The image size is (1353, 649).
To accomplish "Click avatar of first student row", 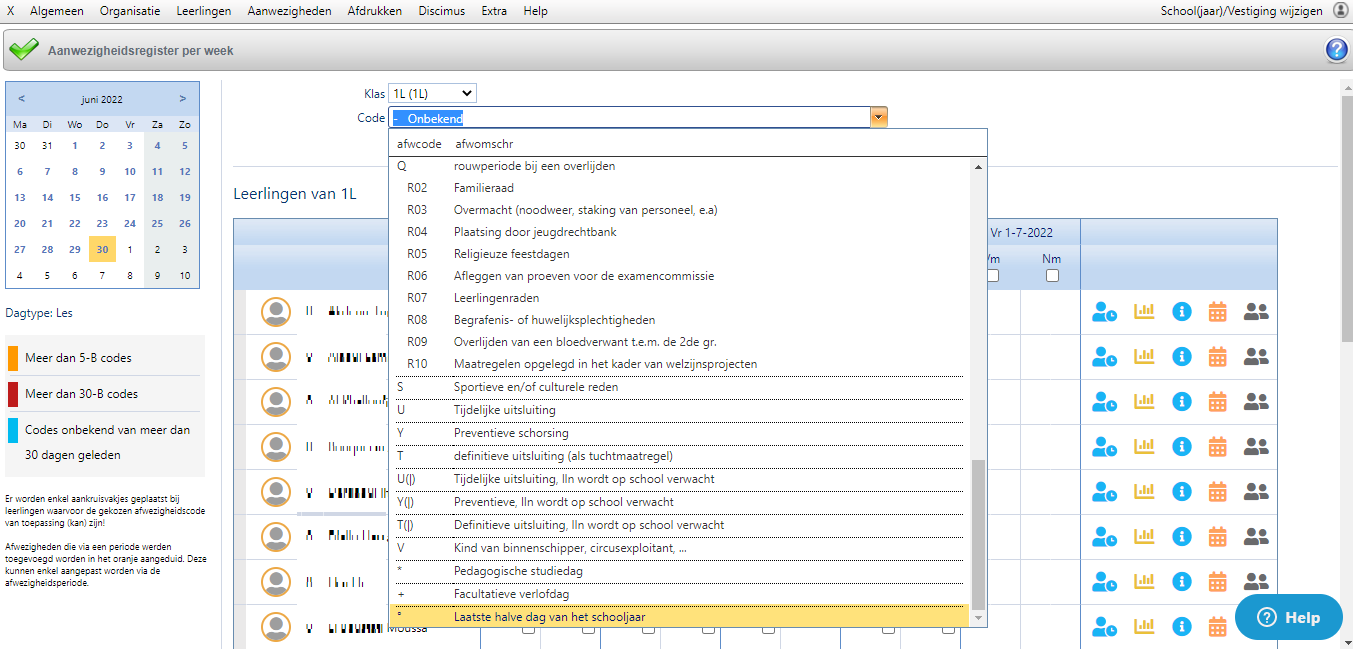I will pyautogui.click(x=276, y=312).
